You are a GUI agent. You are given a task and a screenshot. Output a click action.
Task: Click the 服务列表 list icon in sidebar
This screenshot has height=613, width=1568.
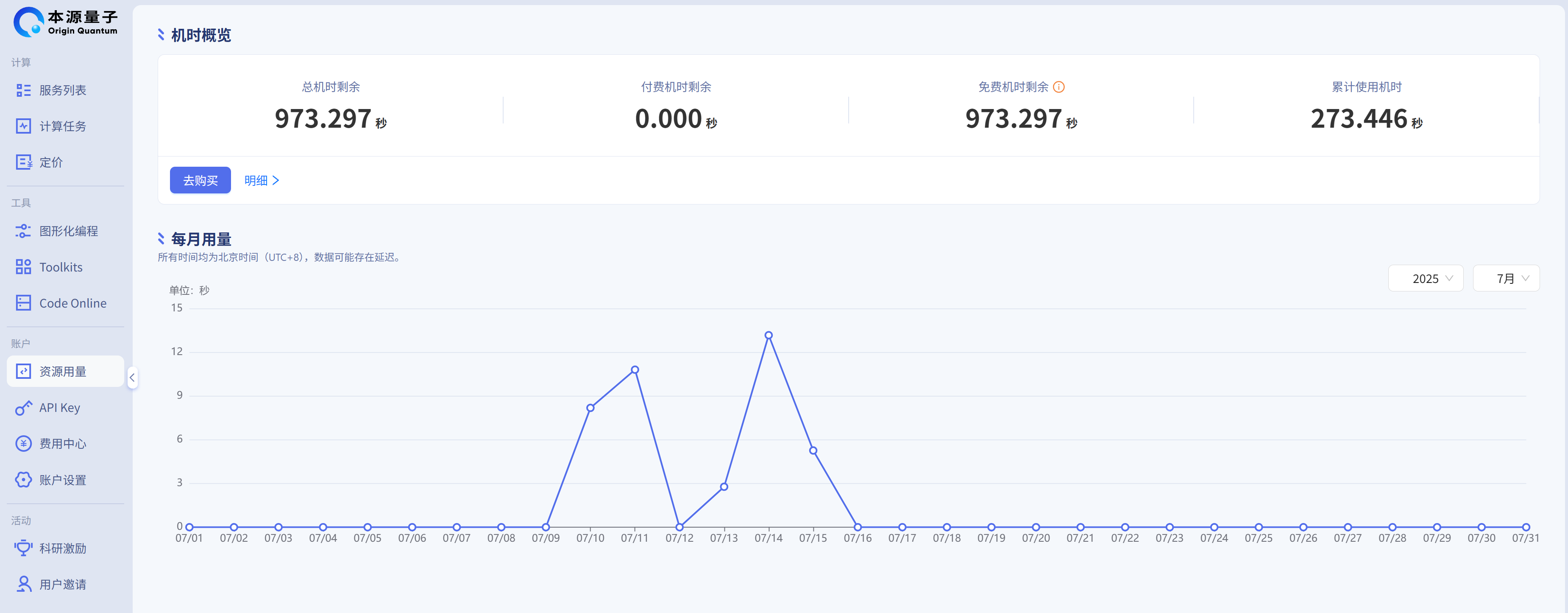click(23, 90)
